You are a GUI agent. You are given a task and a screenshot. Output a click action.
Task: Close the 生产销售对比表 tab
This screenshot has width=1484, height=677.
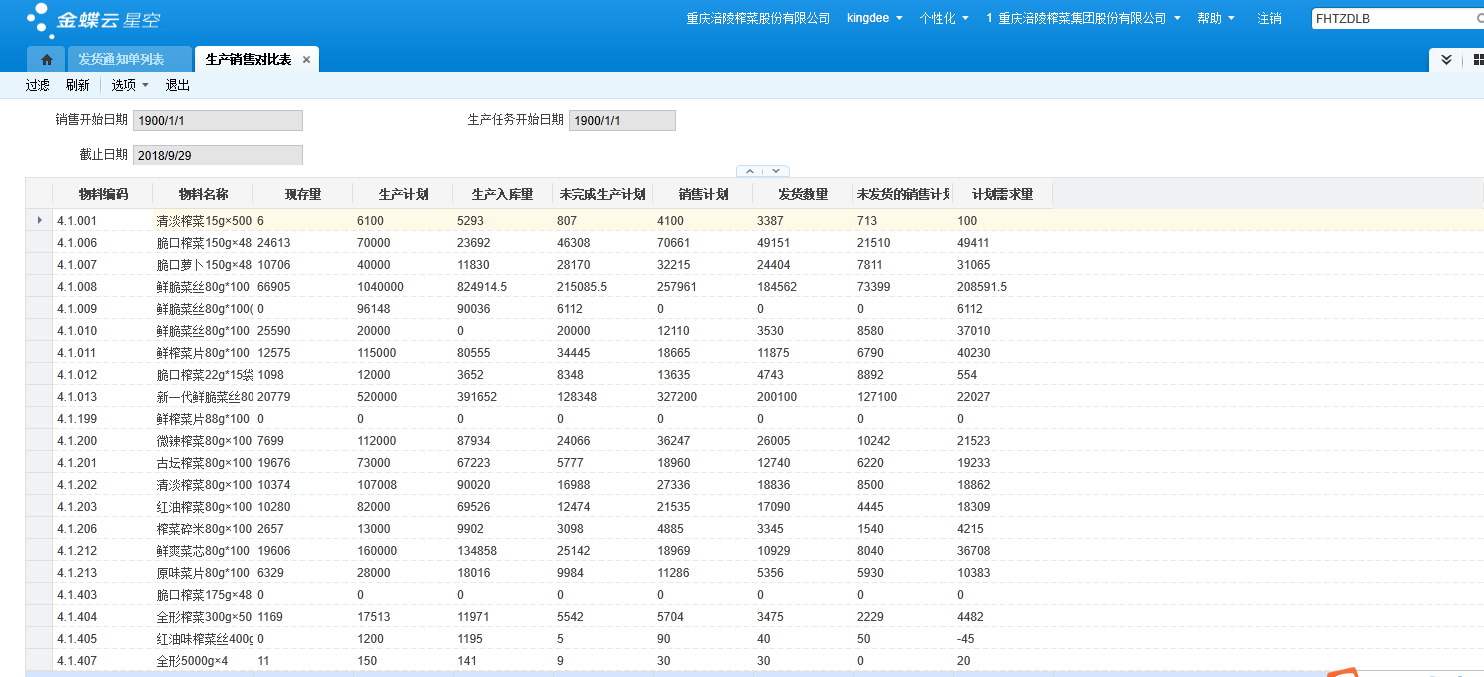tap(306, 60)
